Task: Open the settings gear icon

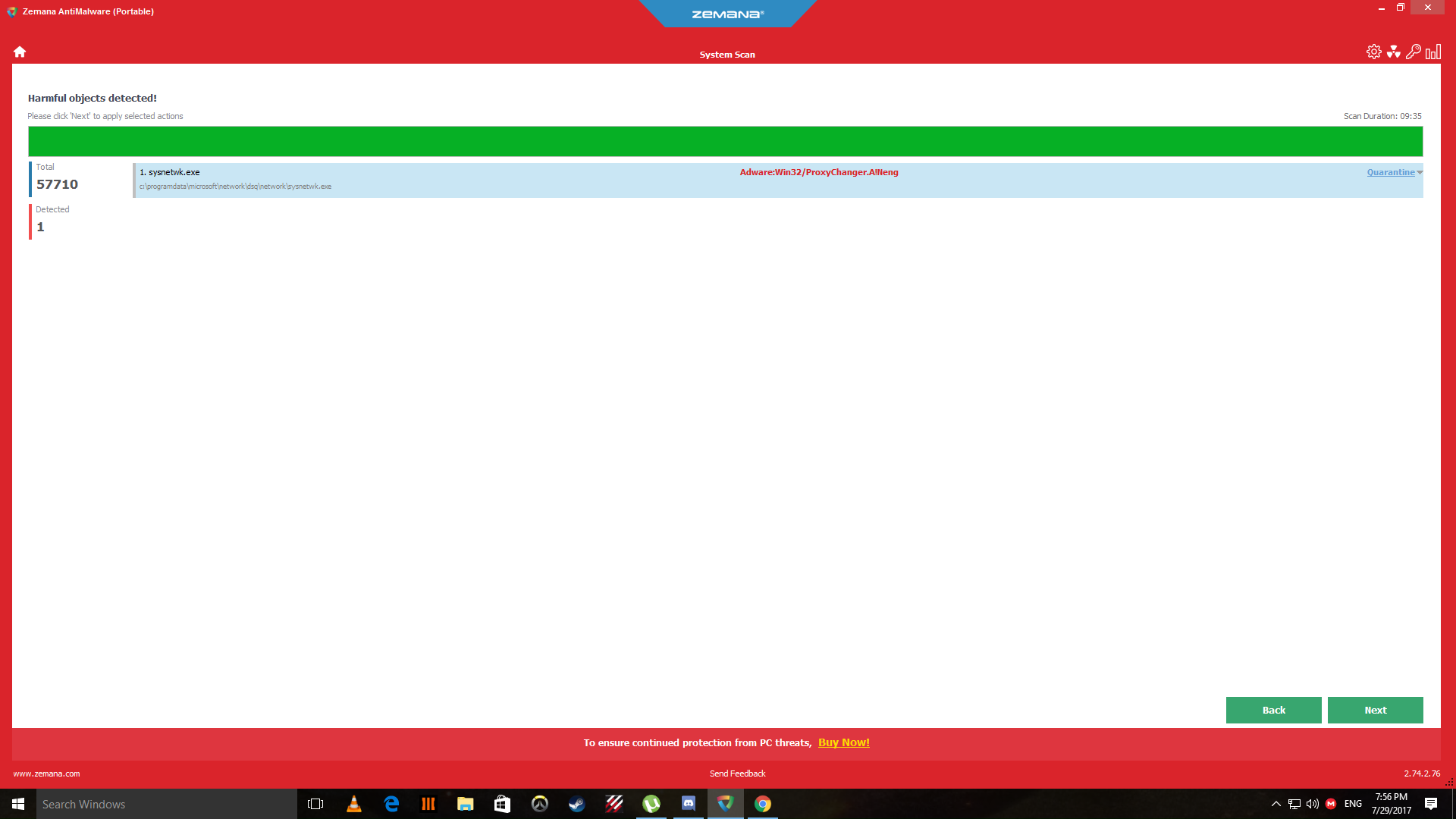Action: coord(1373,52)
